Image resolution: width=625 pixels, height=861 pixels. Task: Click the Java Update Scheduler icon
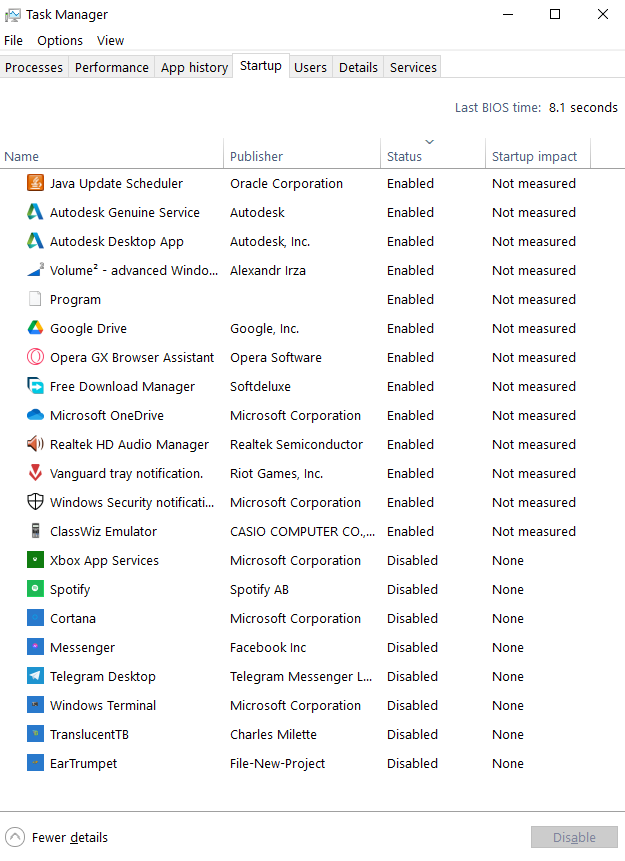click(35, 183)
